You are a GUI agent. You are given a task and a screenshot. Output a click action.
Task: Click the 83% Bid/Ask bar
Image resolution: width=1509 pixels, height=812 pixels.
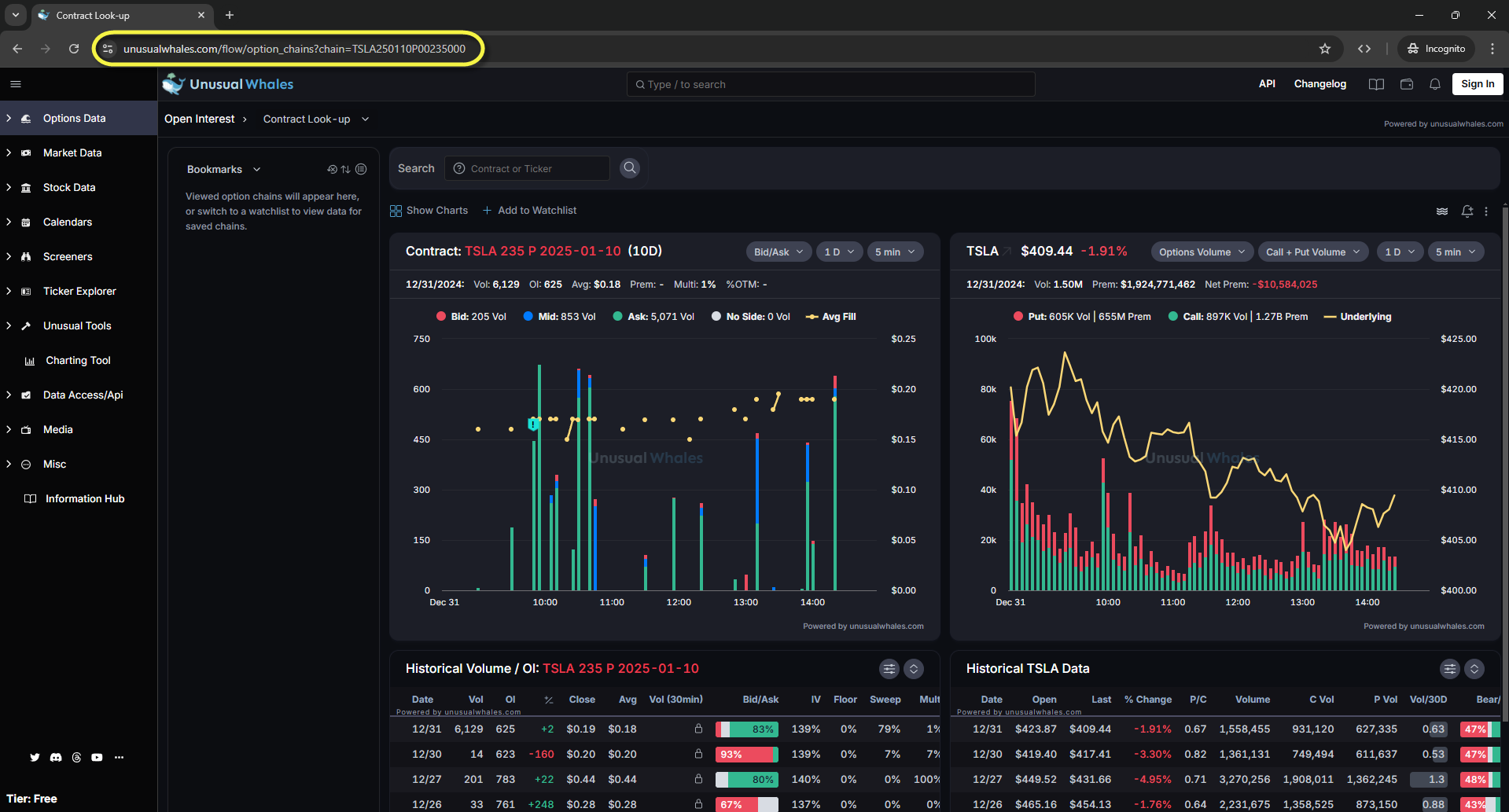tap(747, 729)
